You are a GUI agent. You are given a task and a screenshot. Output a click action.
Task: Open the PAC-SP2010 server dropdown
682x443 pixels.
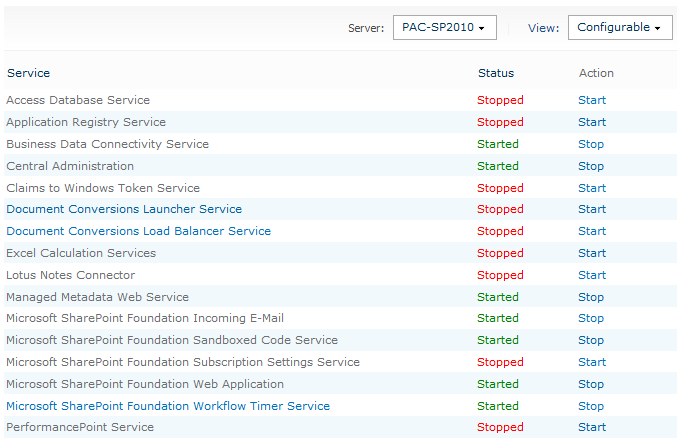coord(444,28)
